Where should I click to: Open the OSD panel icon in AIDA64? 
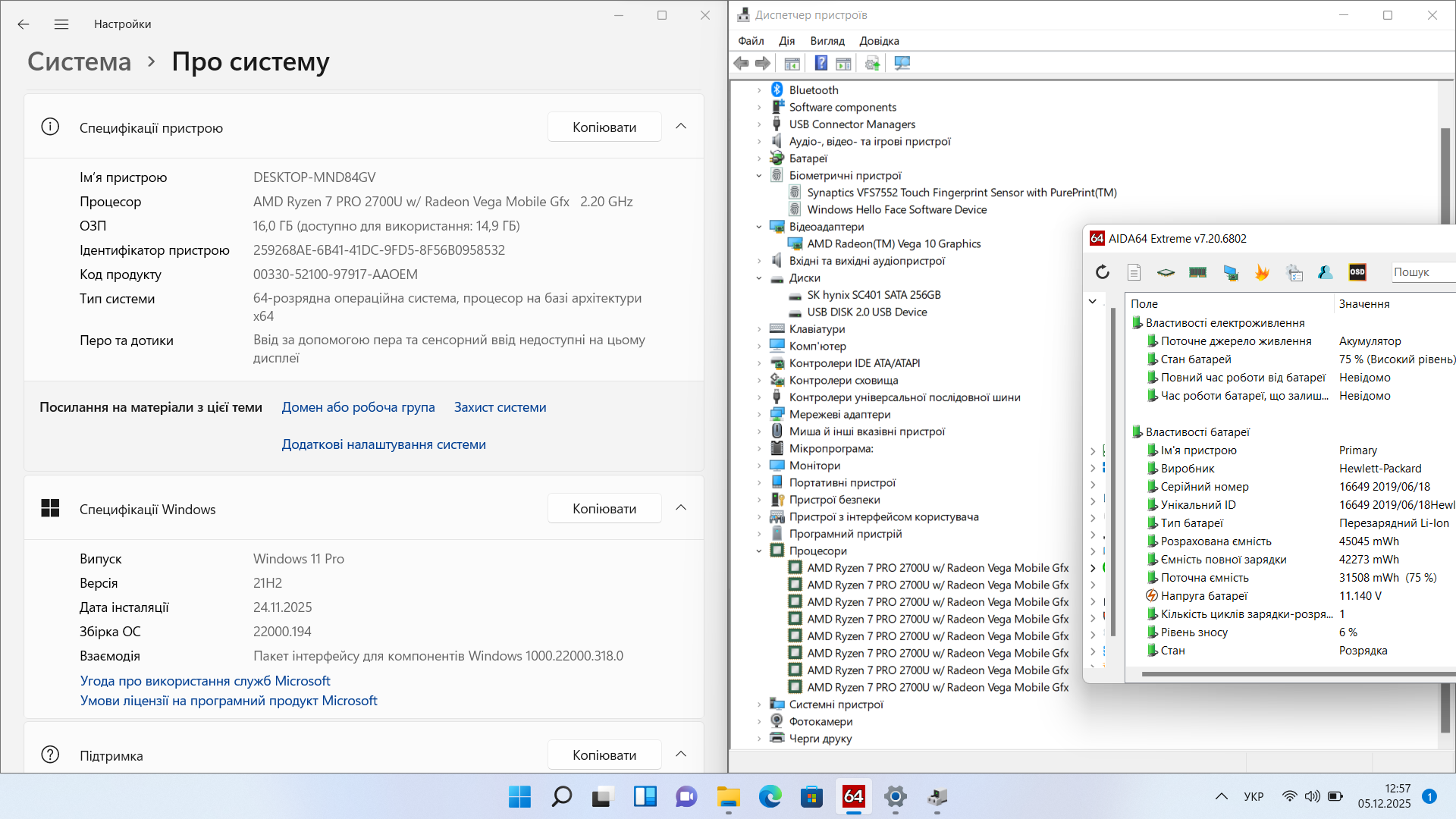[1357, 272]
